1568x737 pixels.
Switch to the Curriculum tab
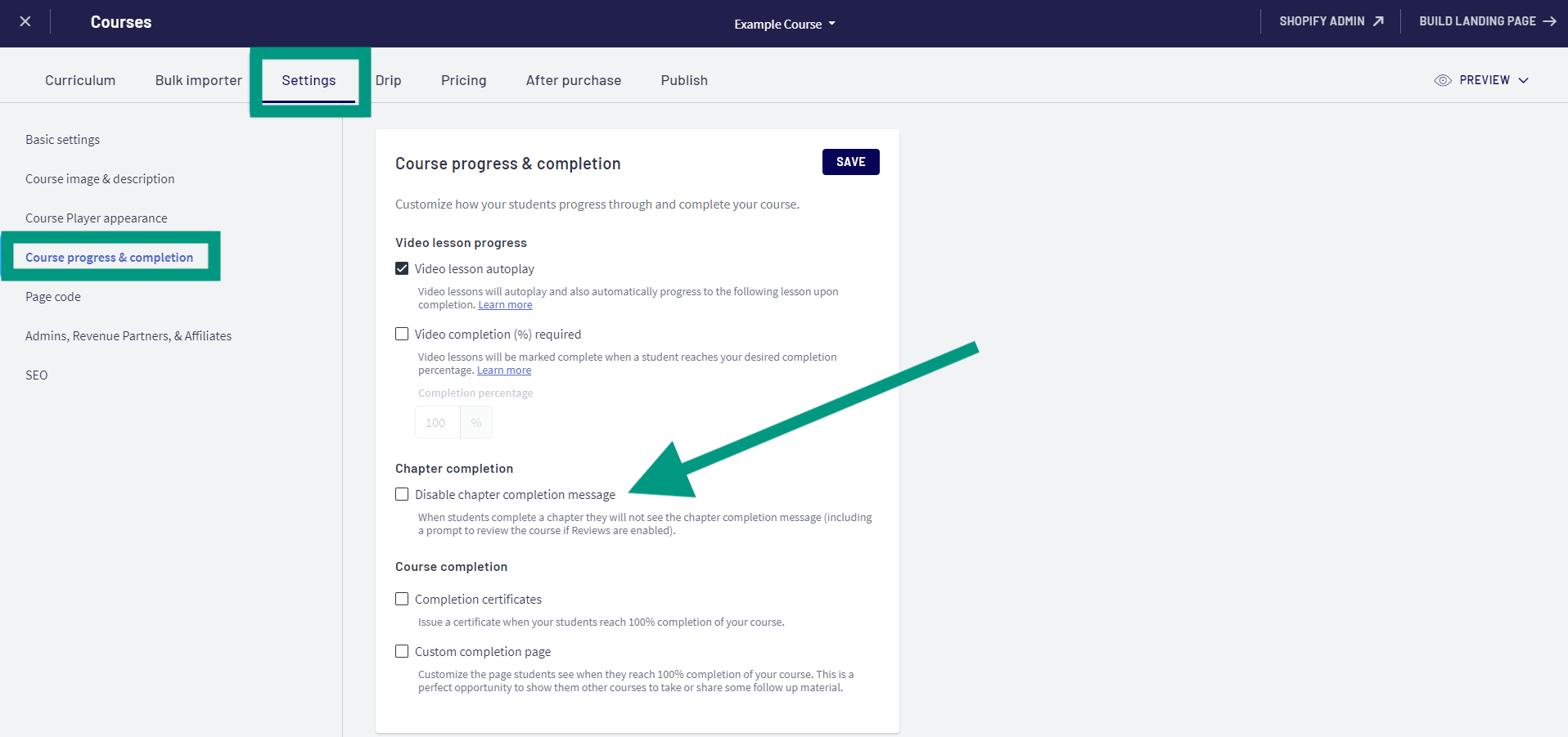[x=80, y=80]
